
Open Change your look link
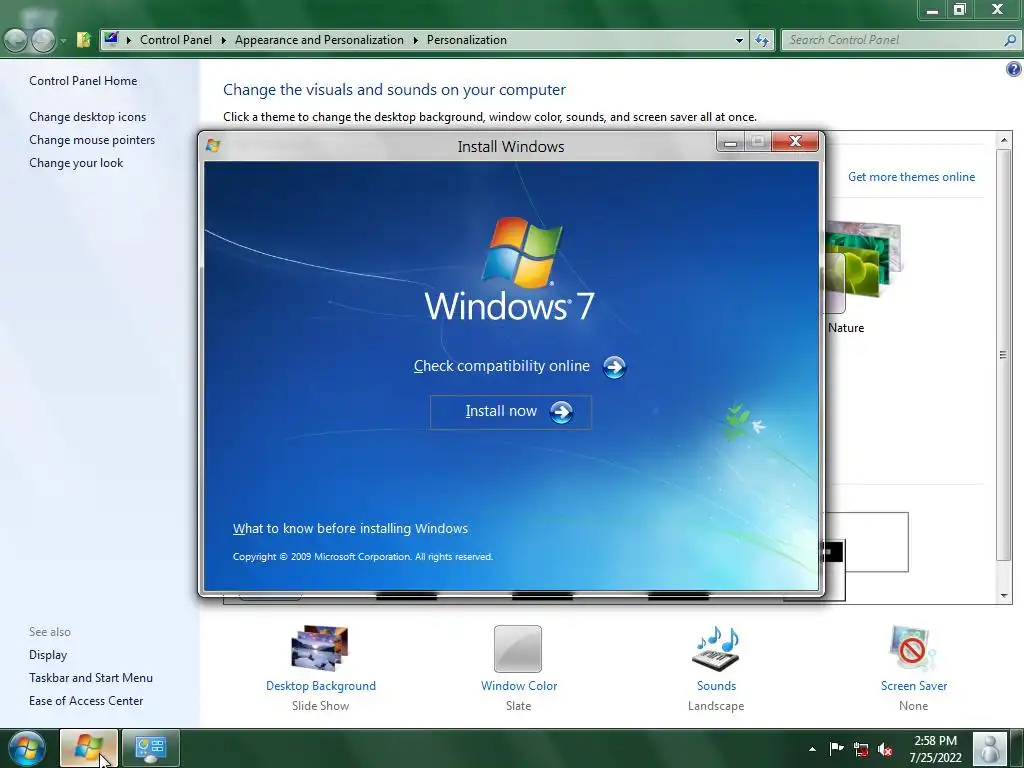pyautogui.click(x=76, y=163)
